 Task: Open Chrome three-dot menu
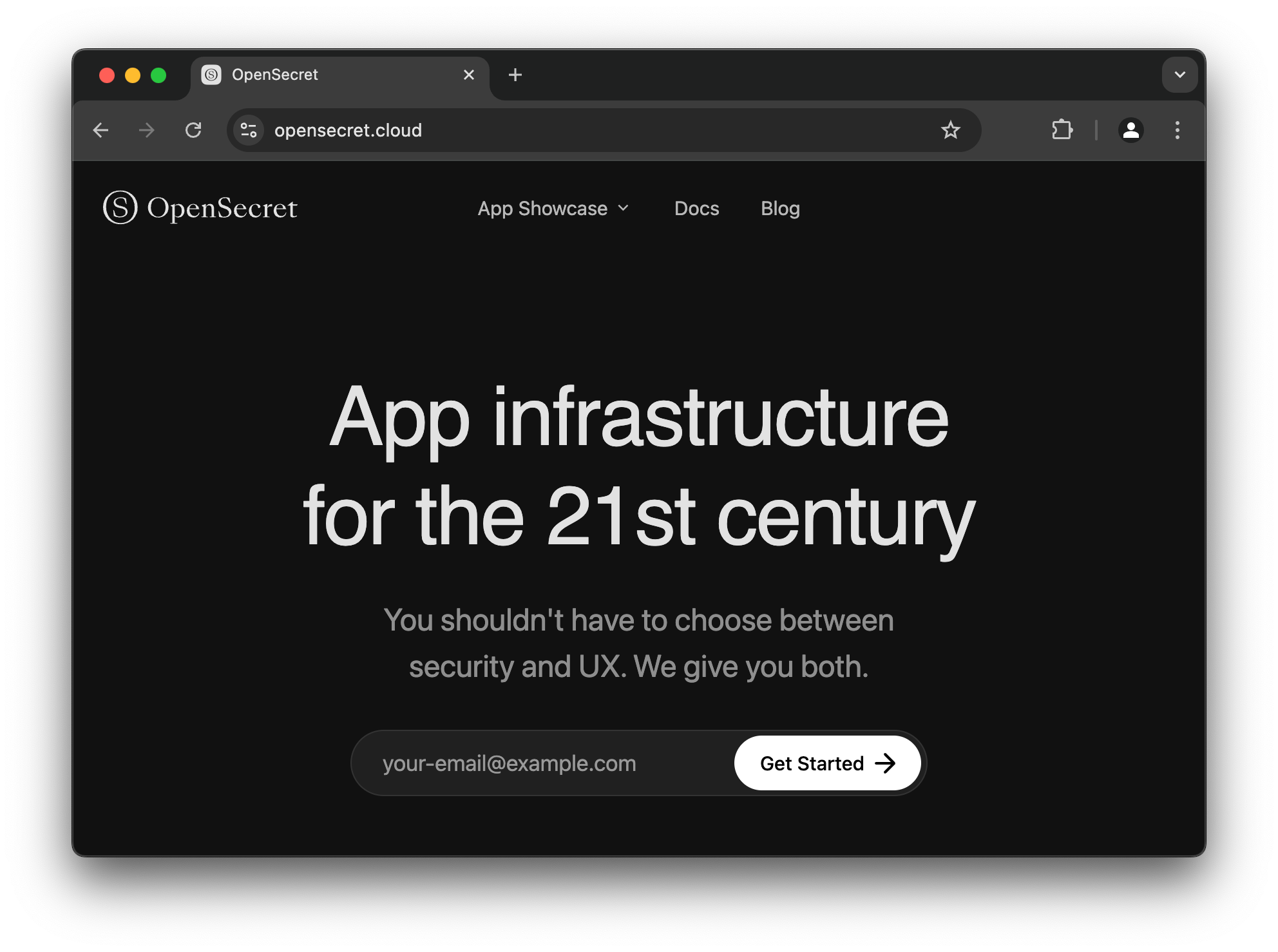[1177, 130]
